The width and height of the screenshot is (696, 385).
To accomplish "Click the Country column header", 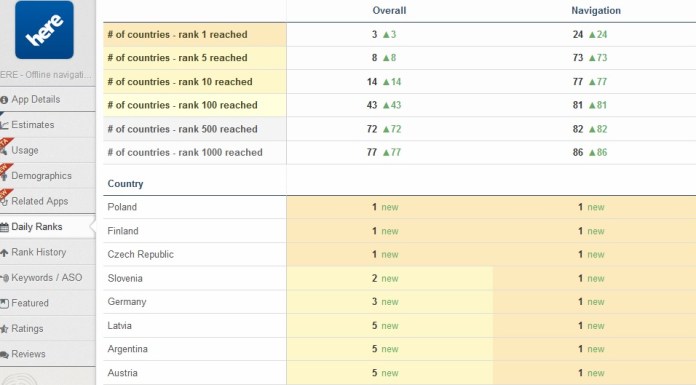I will 125,184.
